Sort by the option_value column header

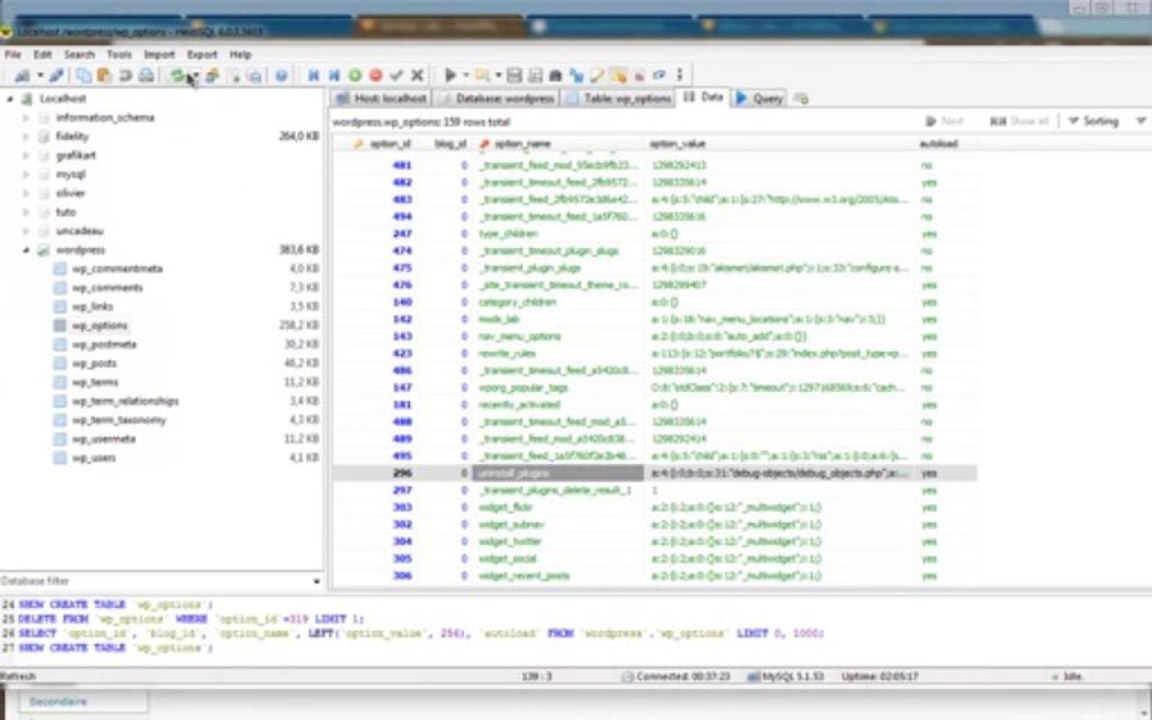(677, 144)
